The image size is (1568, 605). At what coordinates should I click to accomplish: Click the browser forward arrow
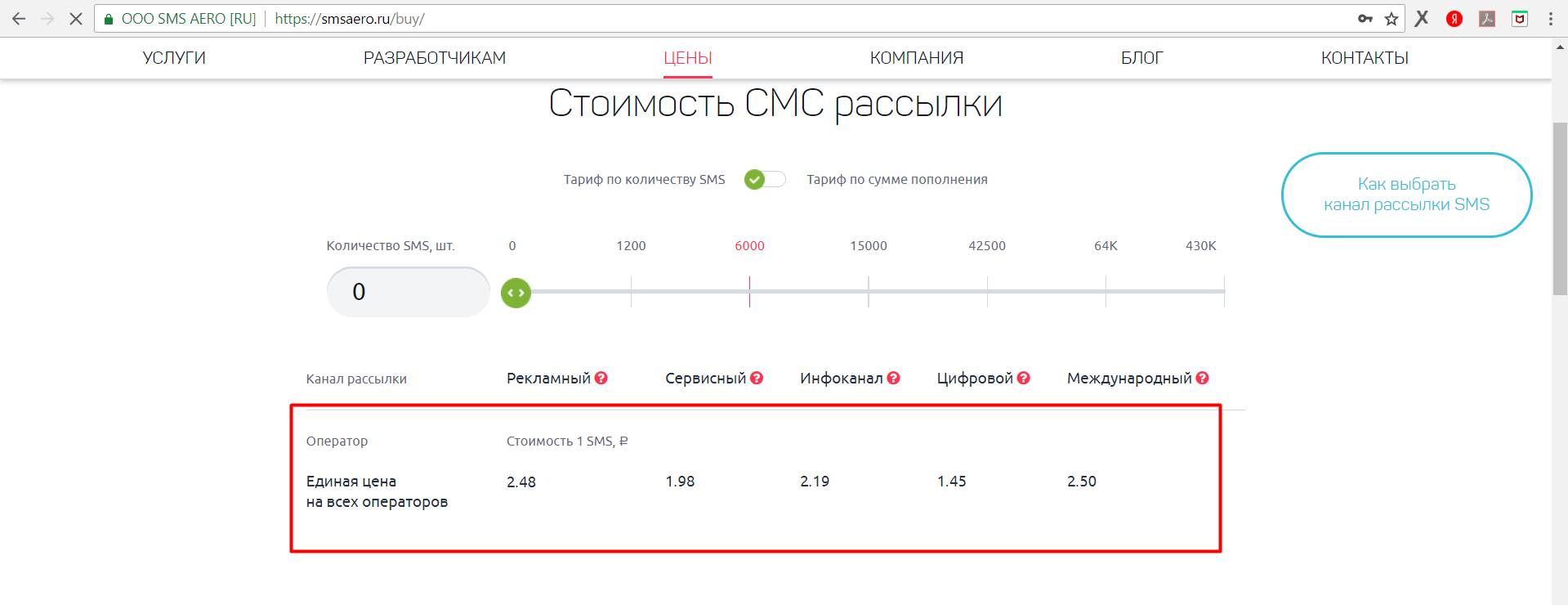[47, 19]
